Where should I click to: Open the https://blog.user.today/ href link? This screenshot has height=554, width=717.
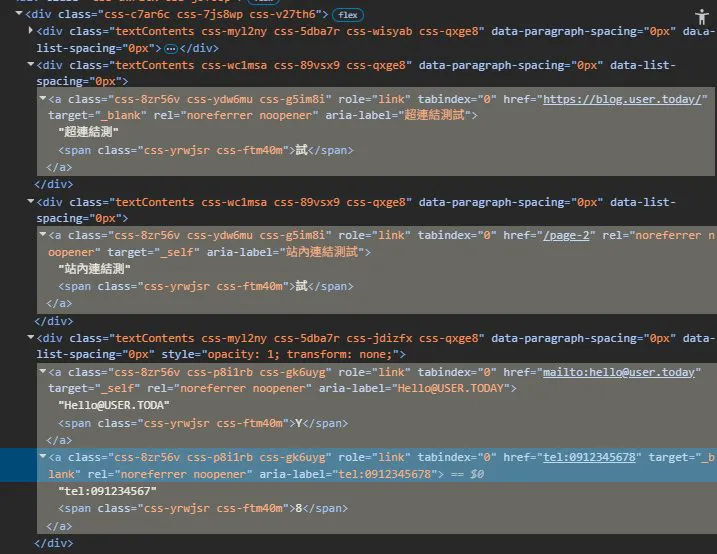(x=622, y=99)
